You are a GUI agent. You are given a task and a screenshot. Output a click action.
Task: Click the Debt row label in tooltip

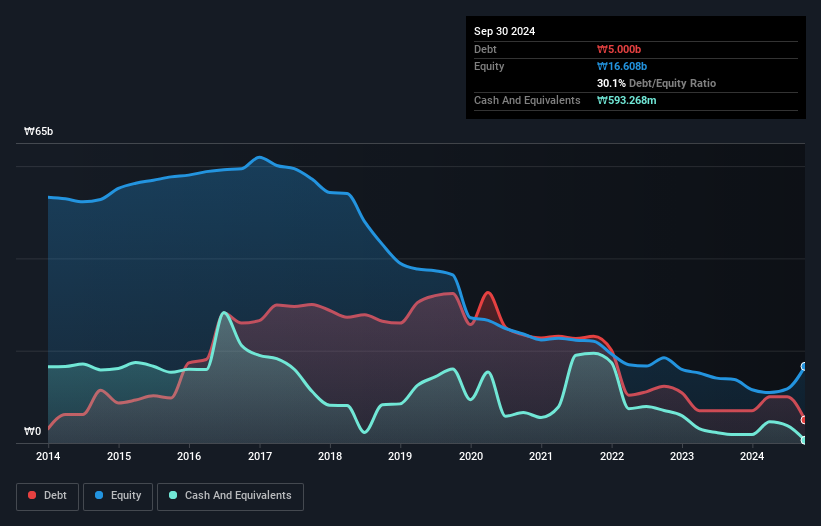[485, 49]
